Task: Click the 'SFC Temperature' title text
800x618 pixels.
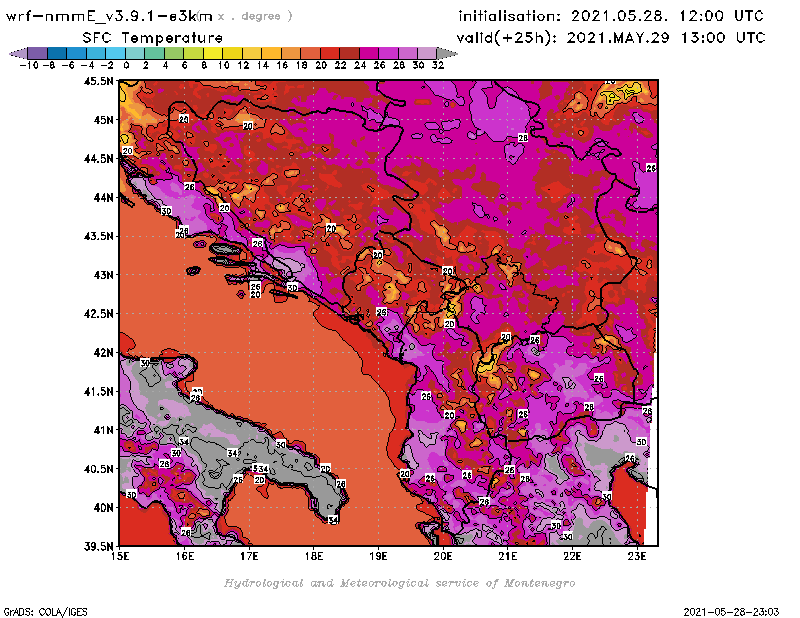Action: (153, 38)
